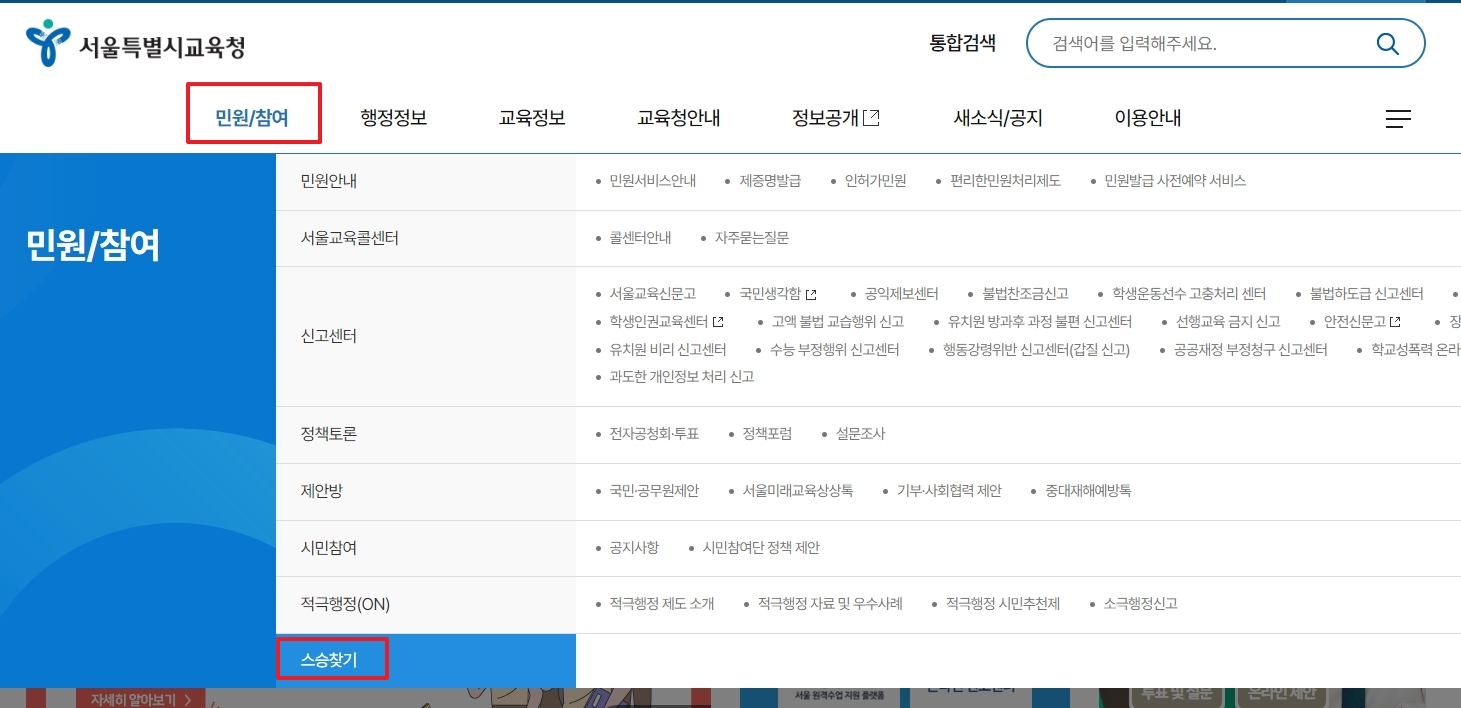Viewport: 1461px width, 708px height.
Task: Open the 불법하도급 신고센터 link
Action: (x=1366, y=294)
